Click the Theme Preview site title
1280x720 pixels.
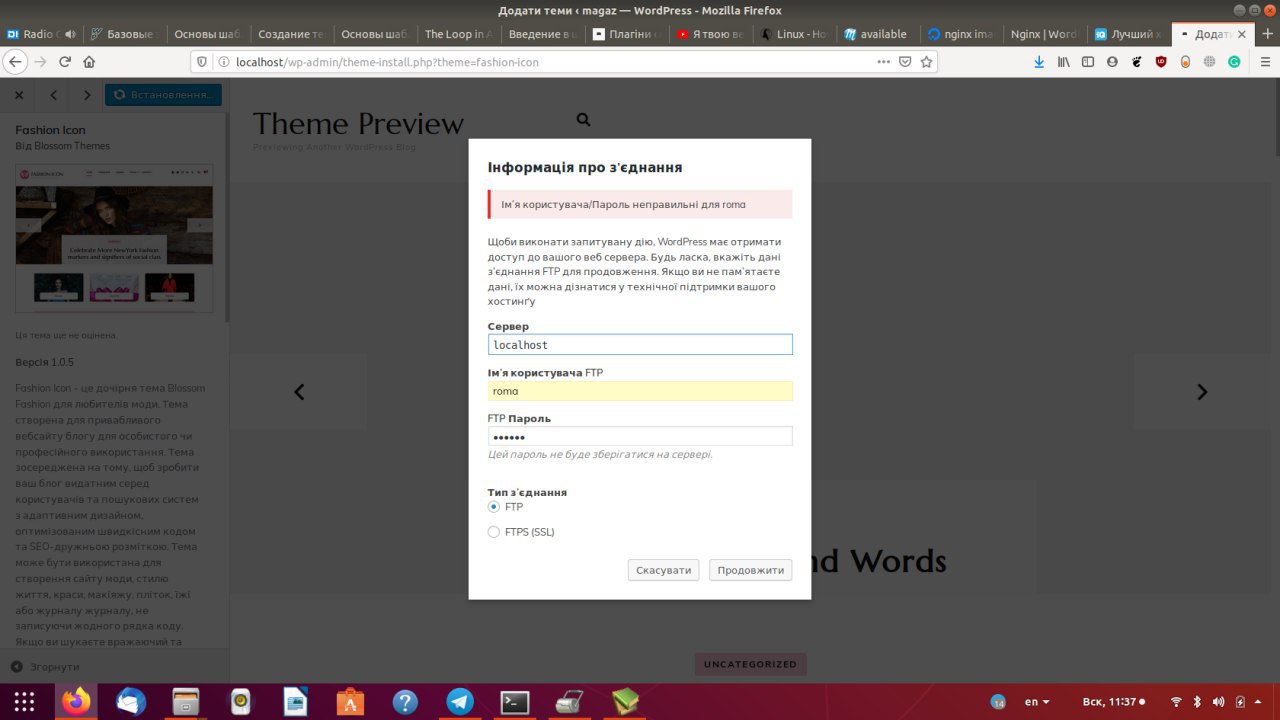pyautogui.click(x=358, y=124)
